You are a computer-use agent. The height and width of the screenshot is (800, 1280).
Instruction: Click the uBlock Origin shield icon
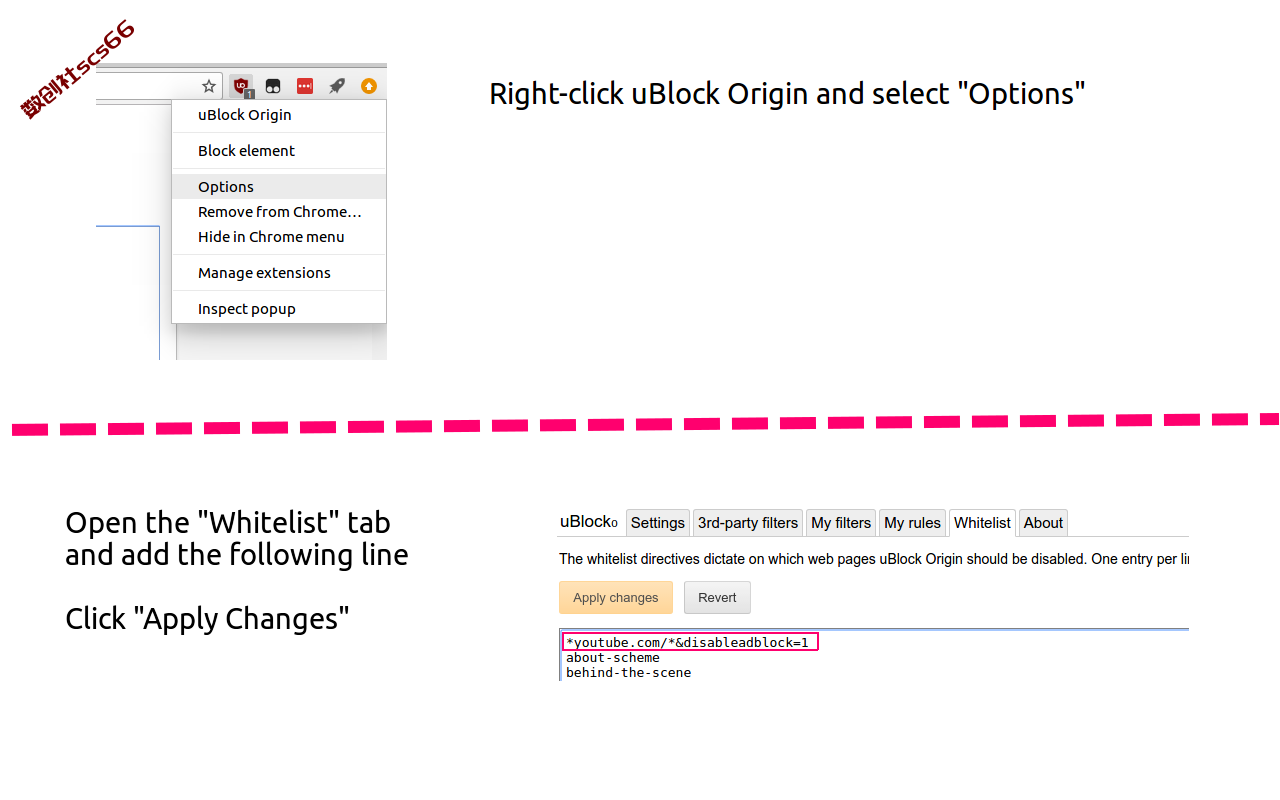tap(241, 86)
